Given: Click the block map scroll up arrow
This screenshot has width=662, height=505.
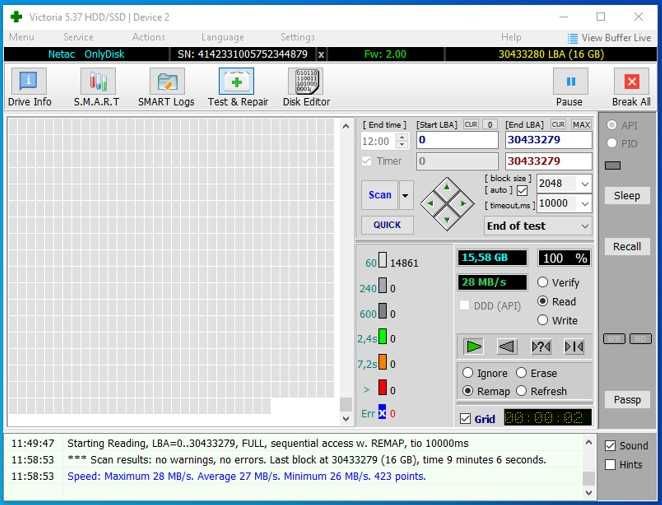Looking at the screenshot, I should (x=346, y=126).
